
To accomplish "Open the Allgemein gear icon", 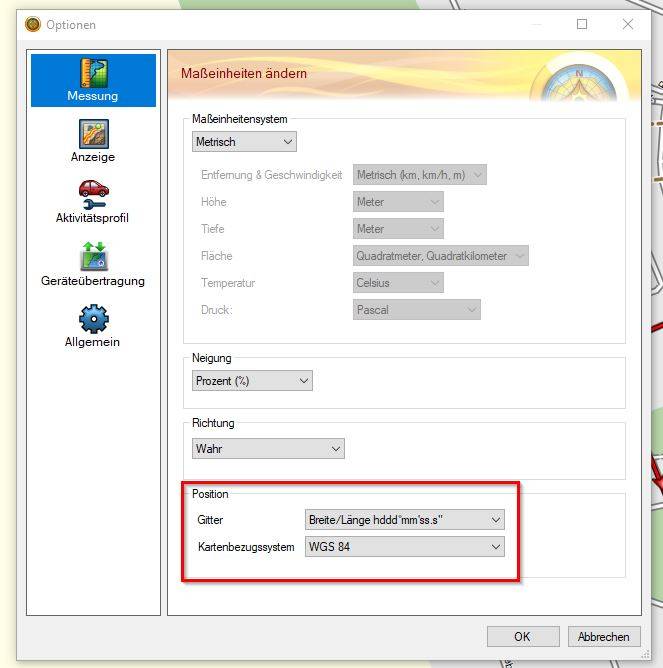I will point(93,319).
